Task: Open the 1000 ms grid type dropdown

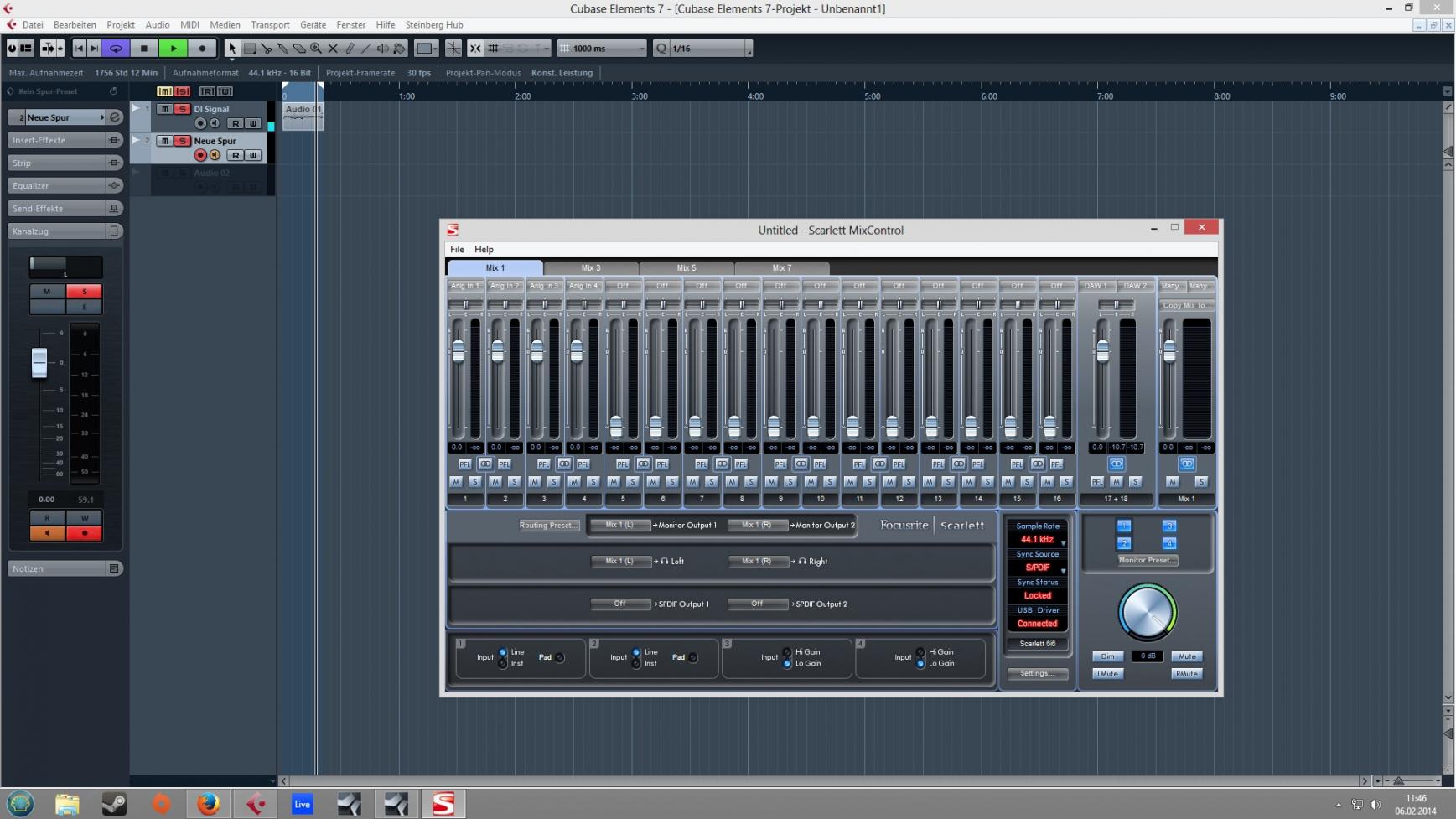Action: 604,49
